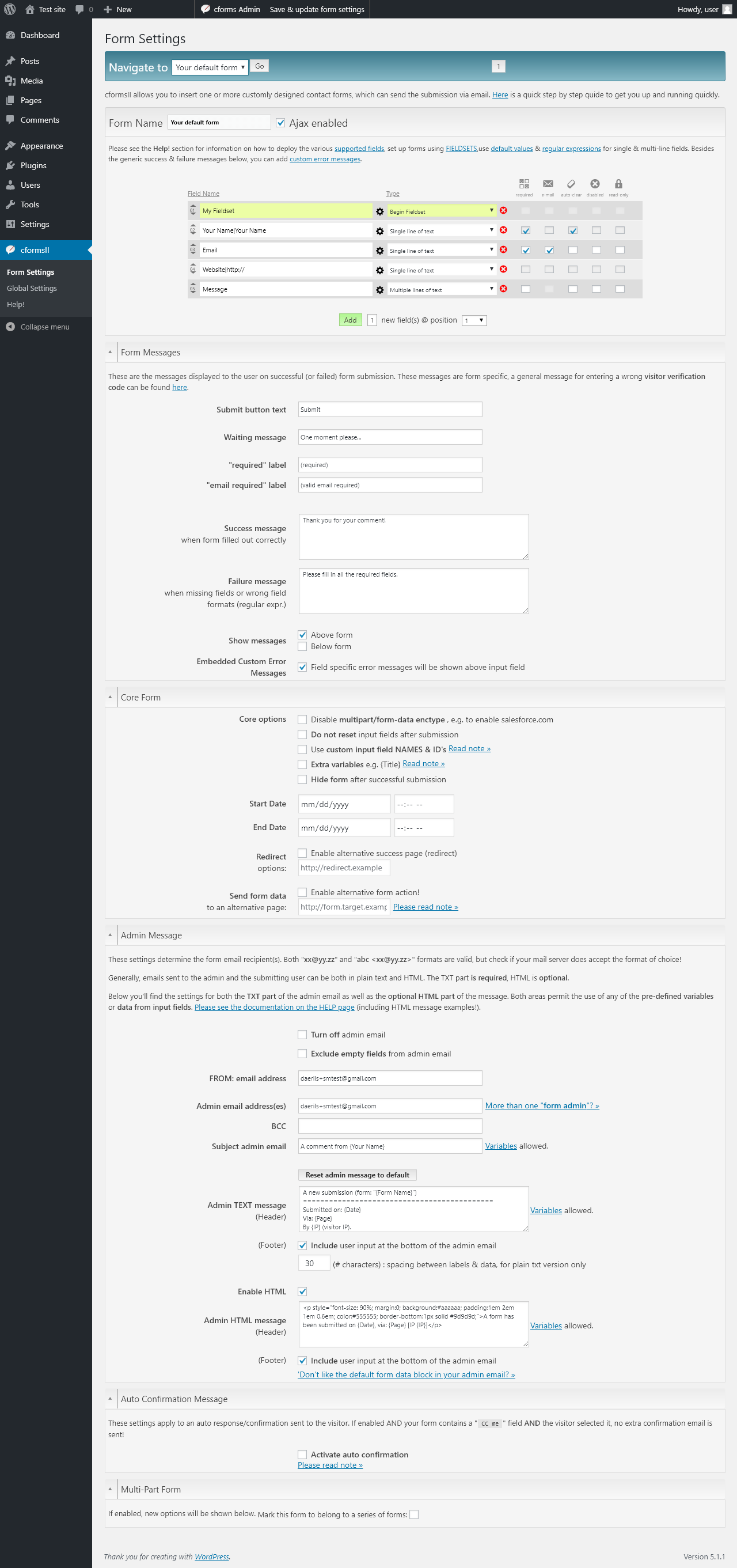
Task: Enable Below form show messages option
Action: coord(302,646)
